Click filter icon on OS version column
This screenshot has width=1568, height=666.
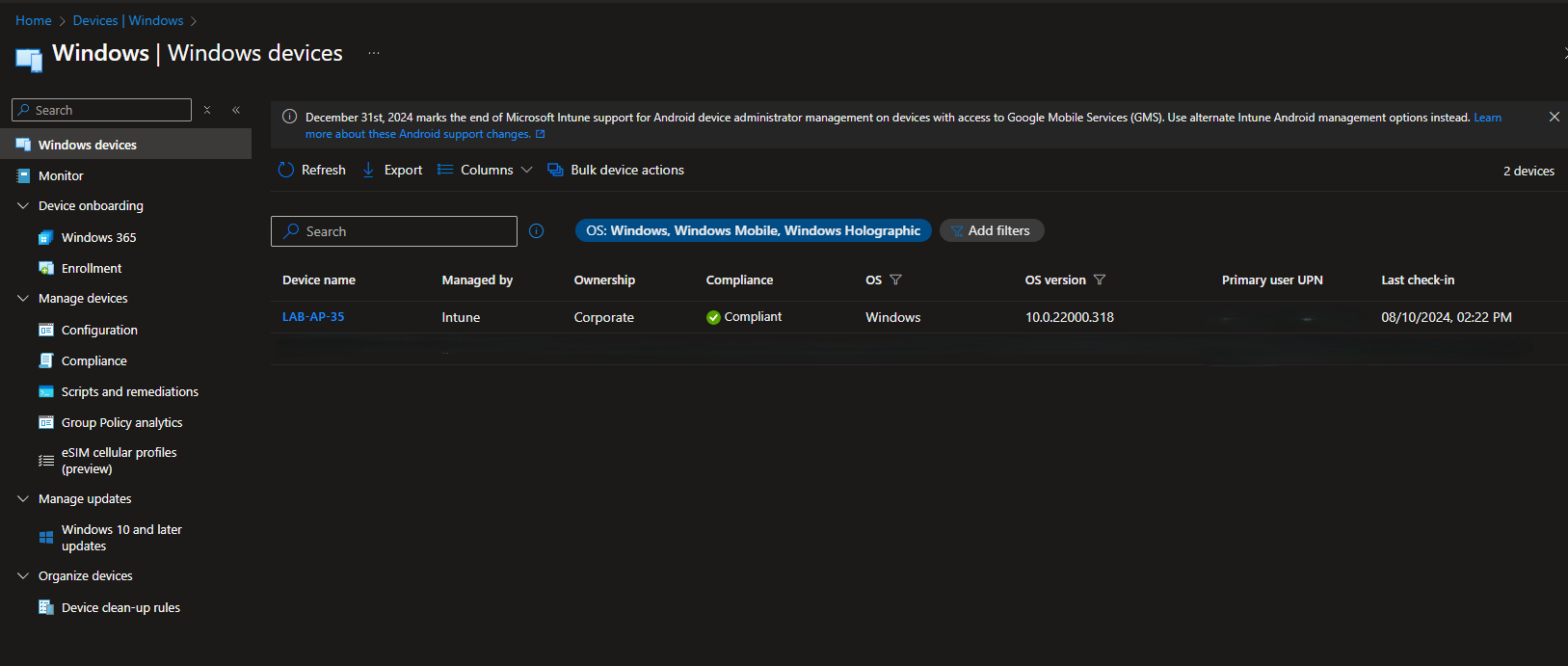(x=1100, y=280)
